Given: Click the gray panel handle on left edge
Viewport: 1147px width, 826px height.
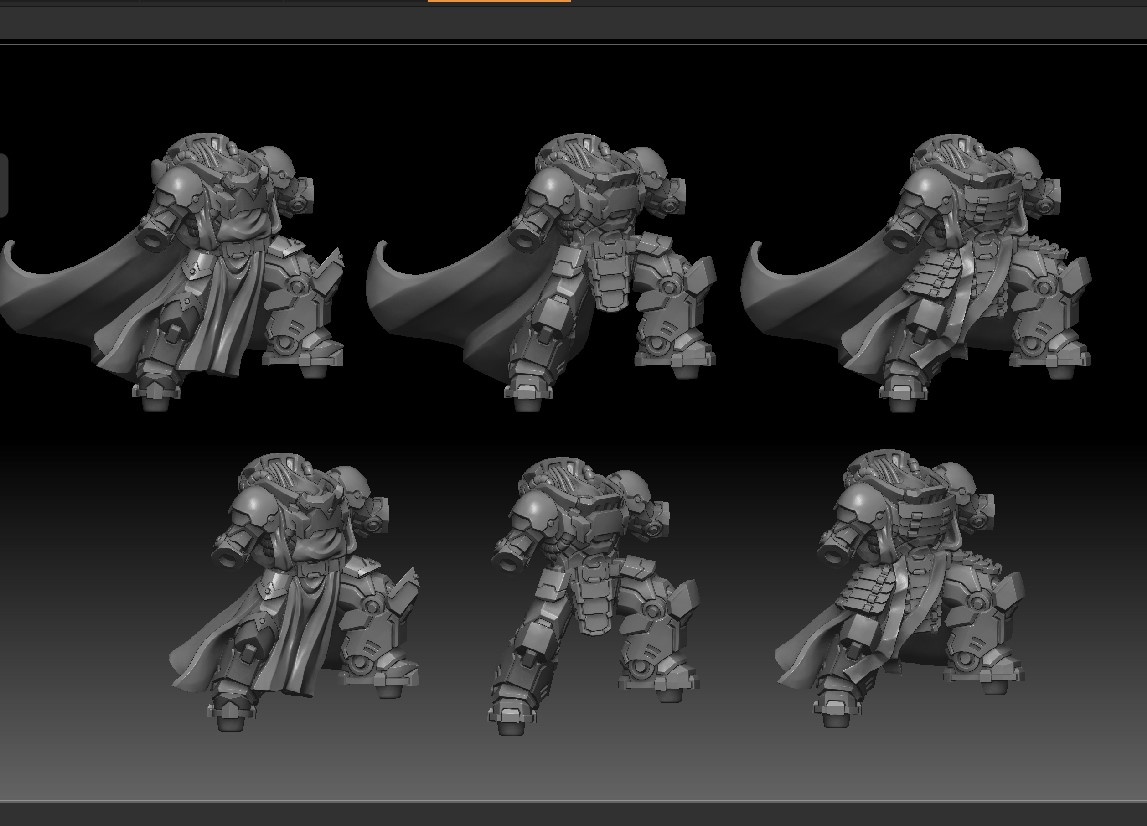Looking at the screenshot, I should click(3, 185).
